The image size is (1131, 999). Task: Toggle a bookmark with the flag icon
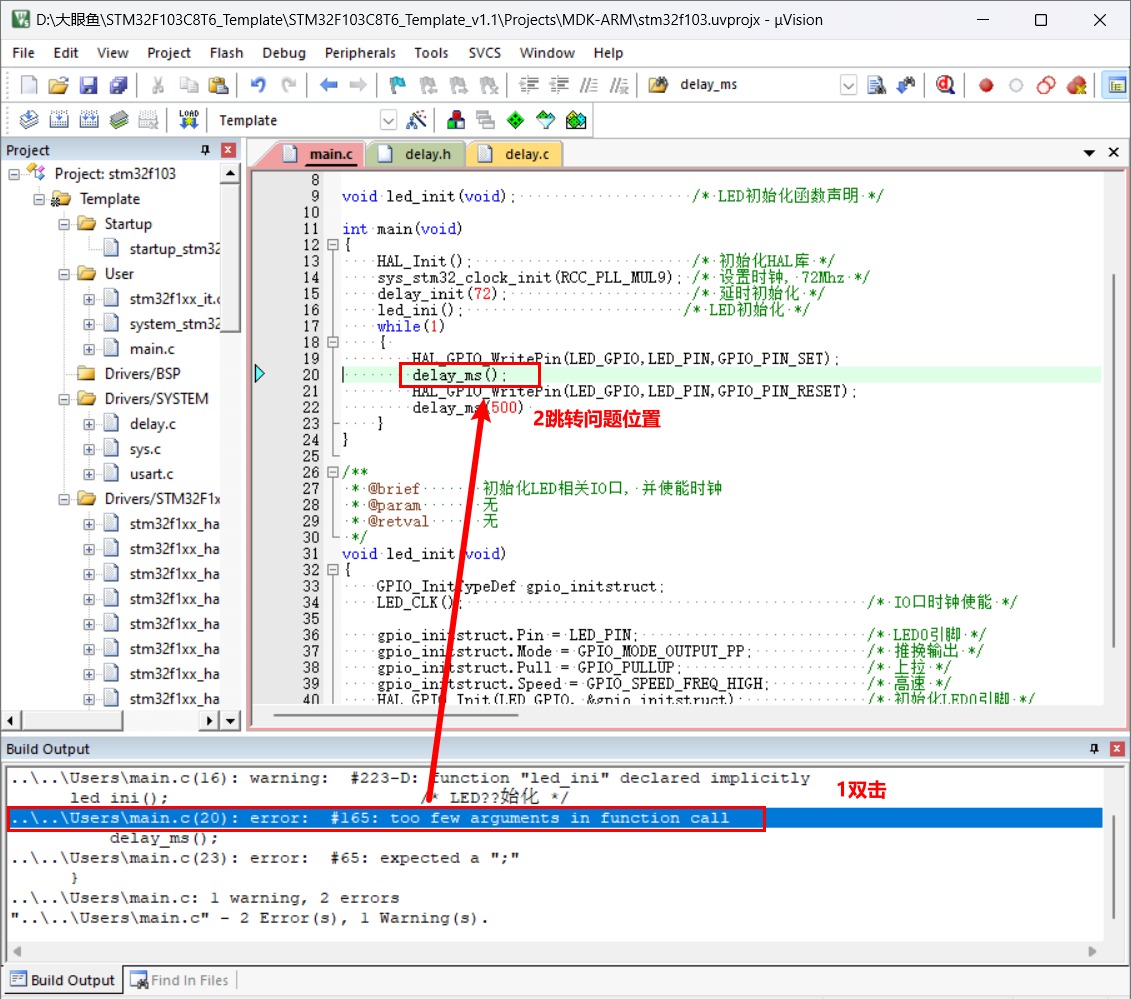click(x=397, y=85)
